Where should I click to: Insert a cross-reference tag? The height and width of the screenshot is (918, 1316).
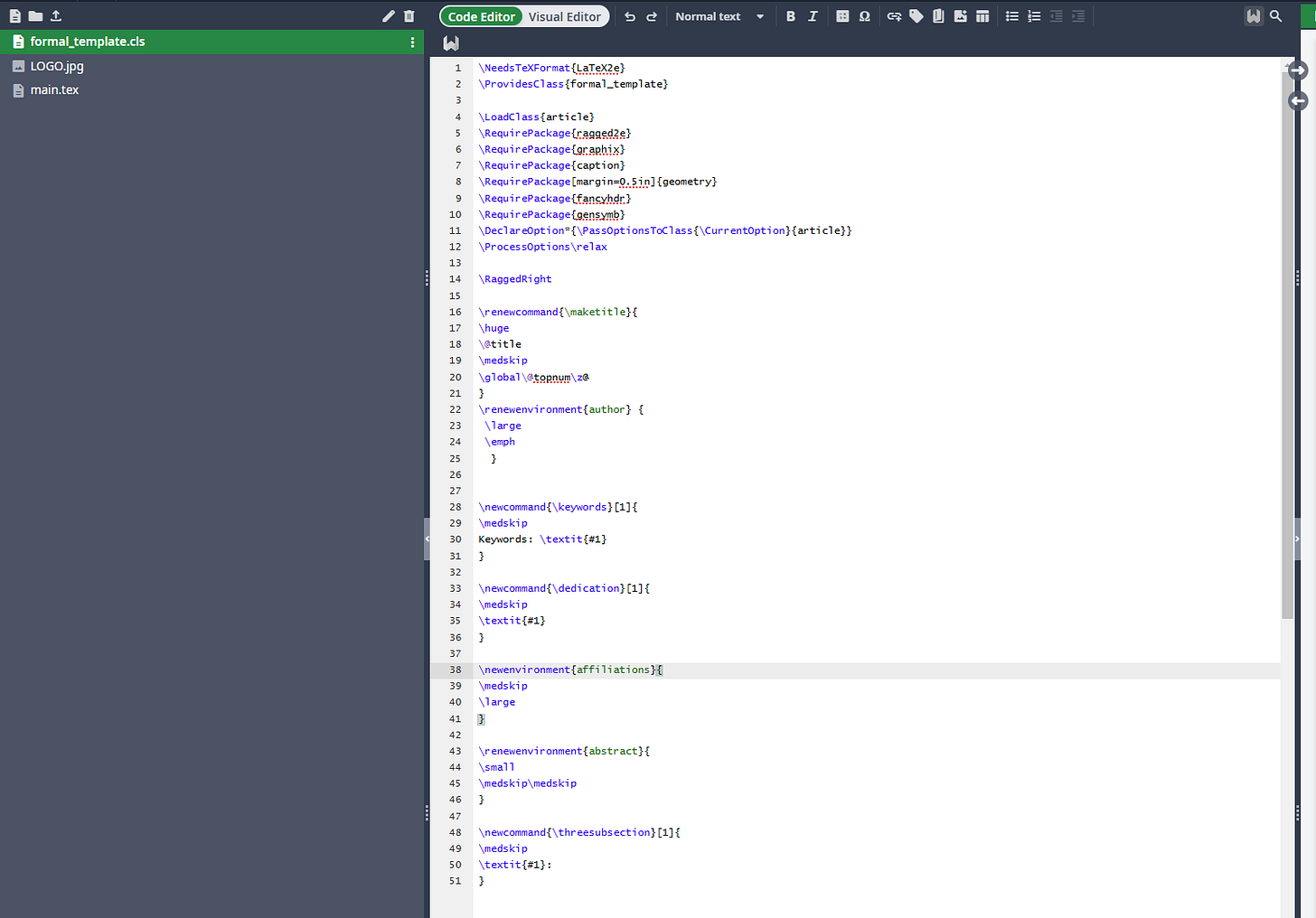coord(916,16)
